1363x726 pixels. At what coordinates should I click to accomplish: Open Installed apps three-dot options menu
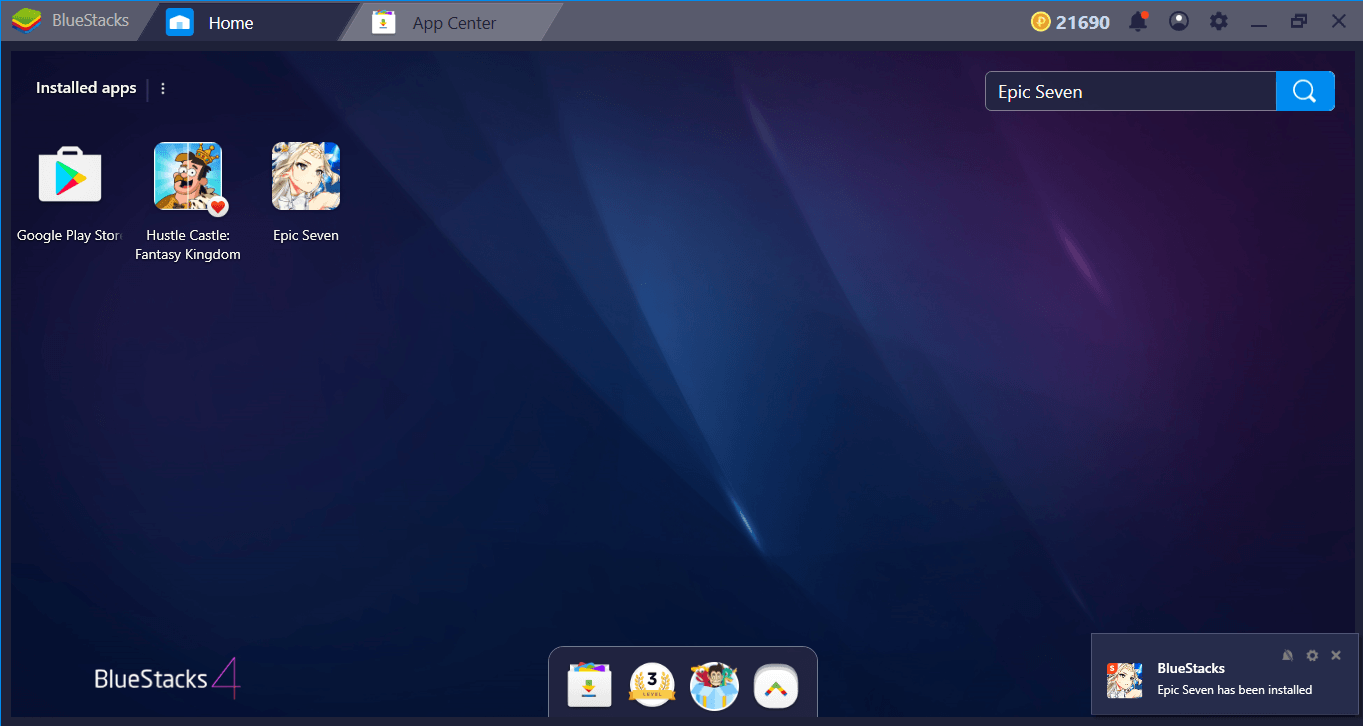click(163, 88)
